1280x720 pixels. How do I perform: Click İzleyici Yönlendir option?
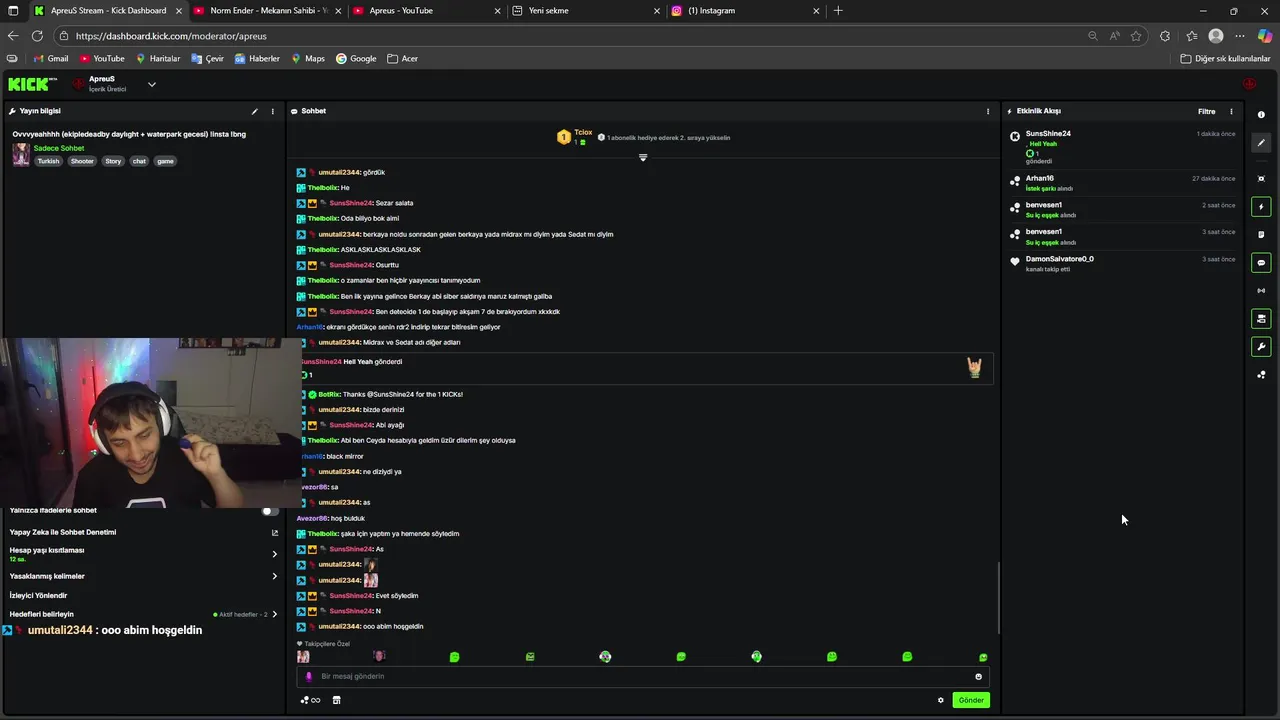38,595
